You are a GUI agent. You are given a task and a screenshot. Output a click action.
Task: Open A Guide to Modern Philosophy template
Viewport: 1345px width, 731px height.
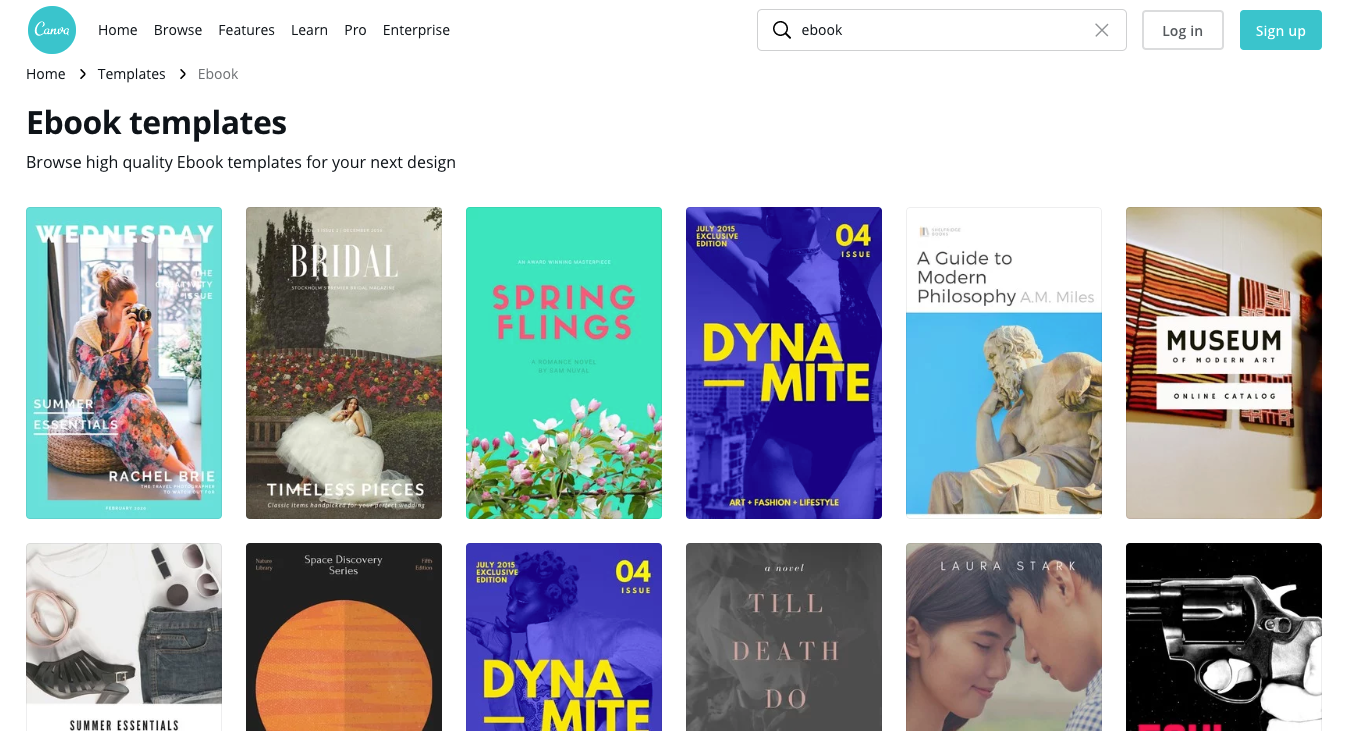pos(1003,362)
